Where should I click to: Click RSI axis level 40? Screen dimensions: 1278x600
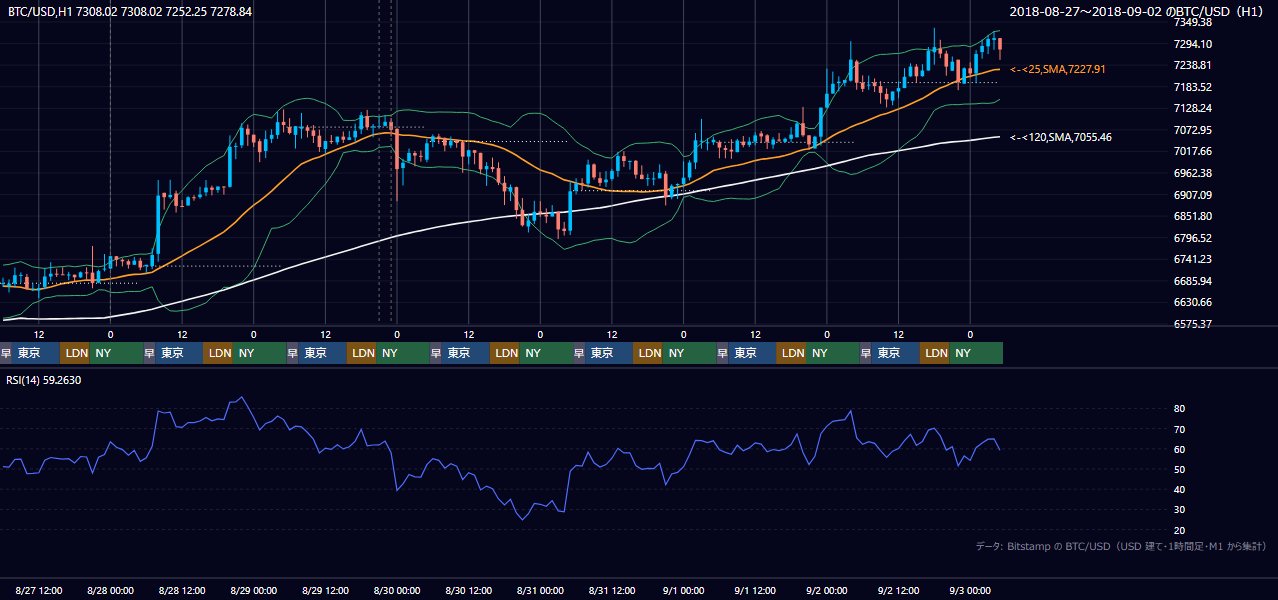(1180, 489)
